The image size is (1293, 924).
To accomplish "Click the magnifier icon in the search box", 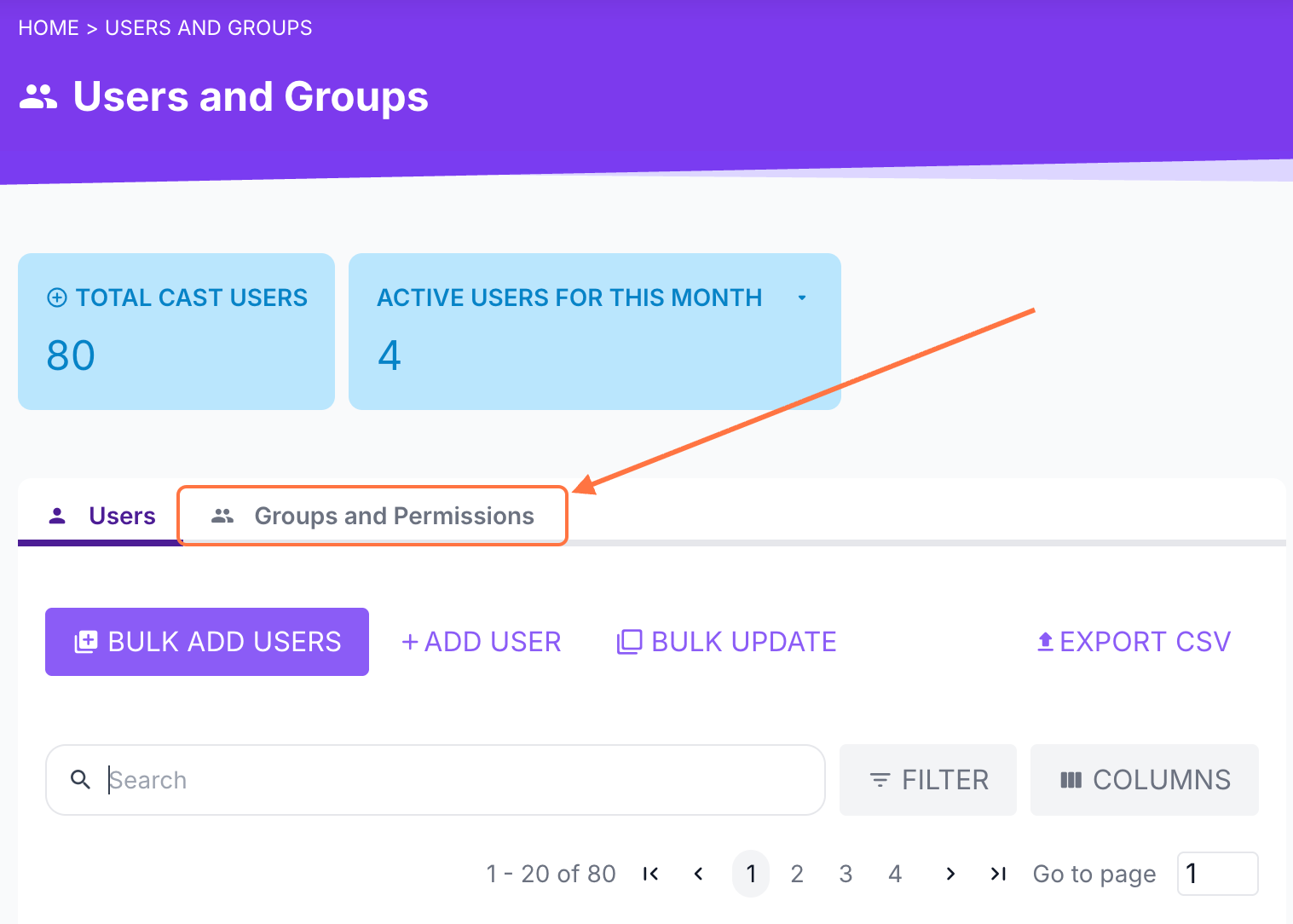I will [x=80, y=779].
